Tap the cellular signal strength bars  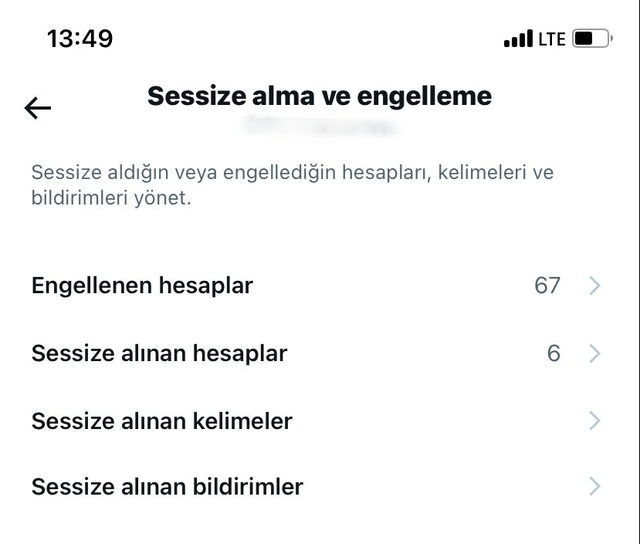point(518,40)
